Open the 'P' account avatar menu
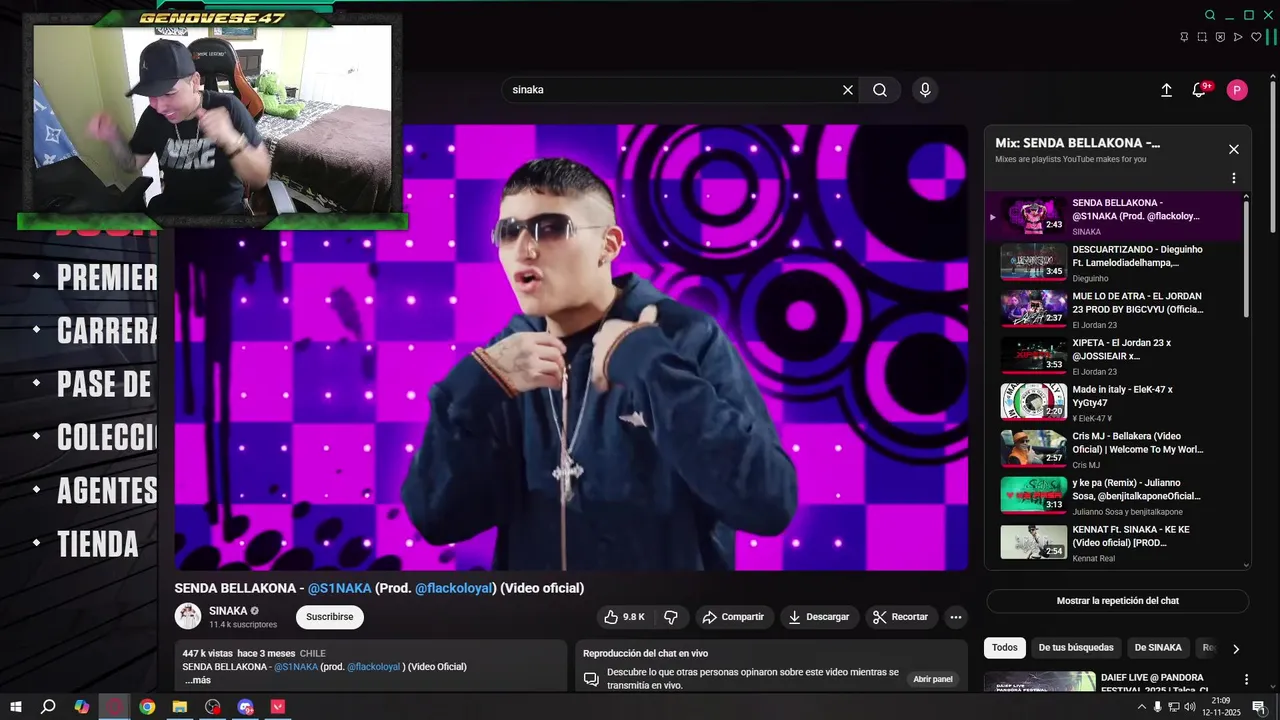 coord(1237,90)
